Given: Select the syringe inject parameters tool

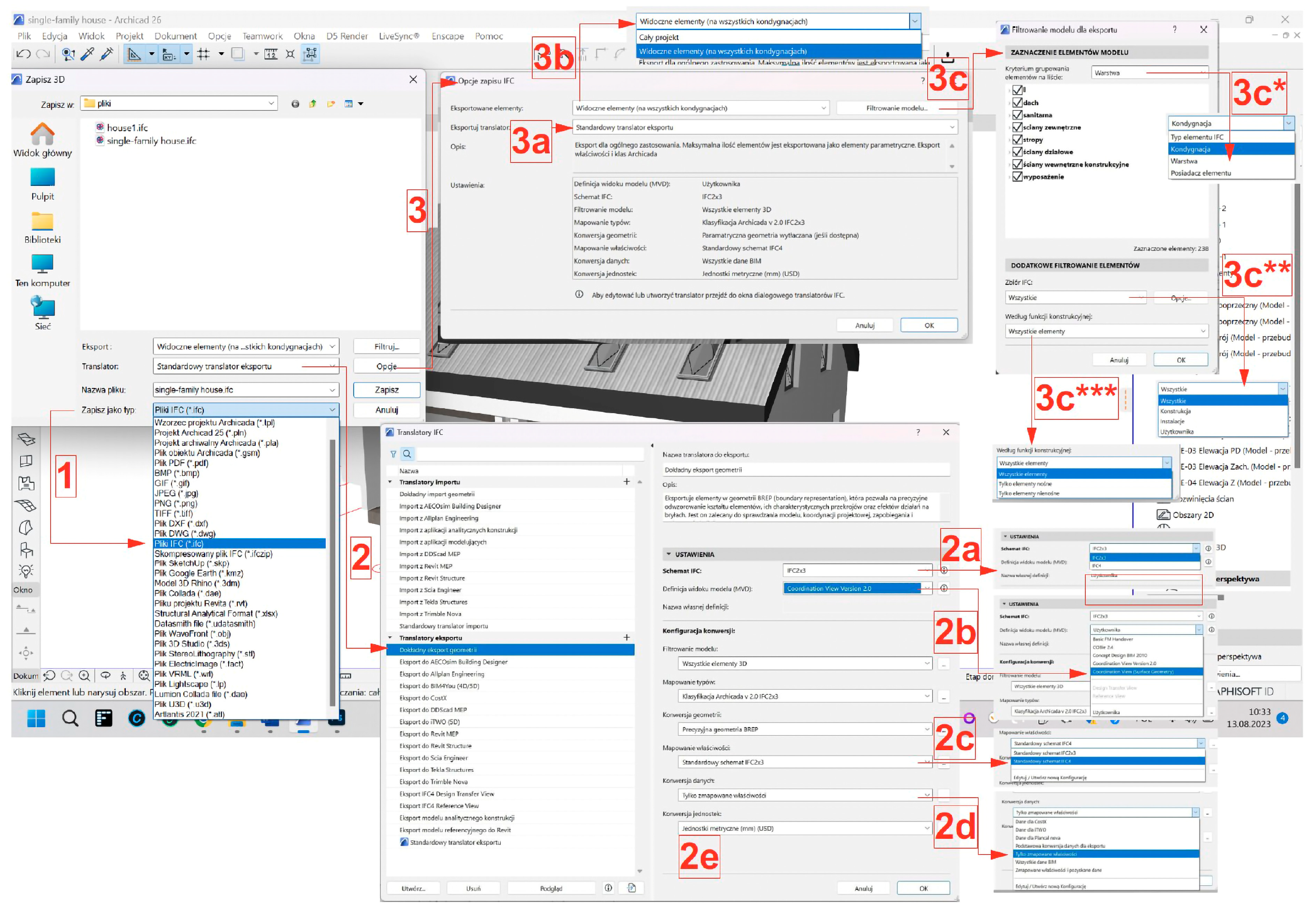Looking at the screenshot, I should pyautogui.click(x=107, y=55).
